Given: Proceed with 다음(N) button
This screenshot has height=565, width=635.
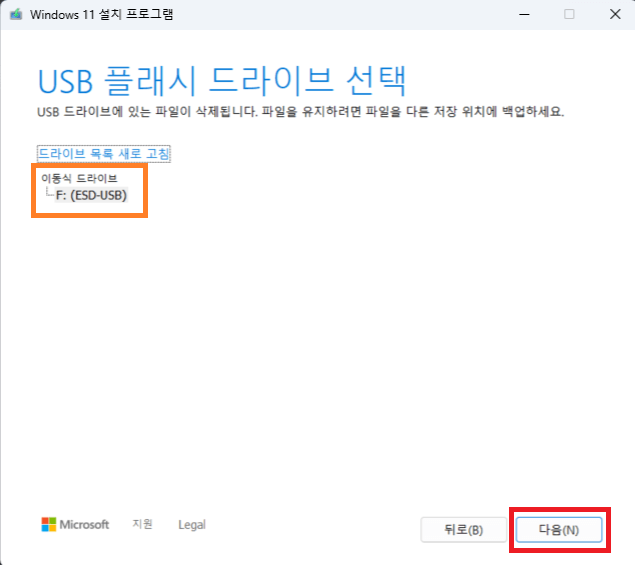Looking at the screenshot, I should pos(559,529).
